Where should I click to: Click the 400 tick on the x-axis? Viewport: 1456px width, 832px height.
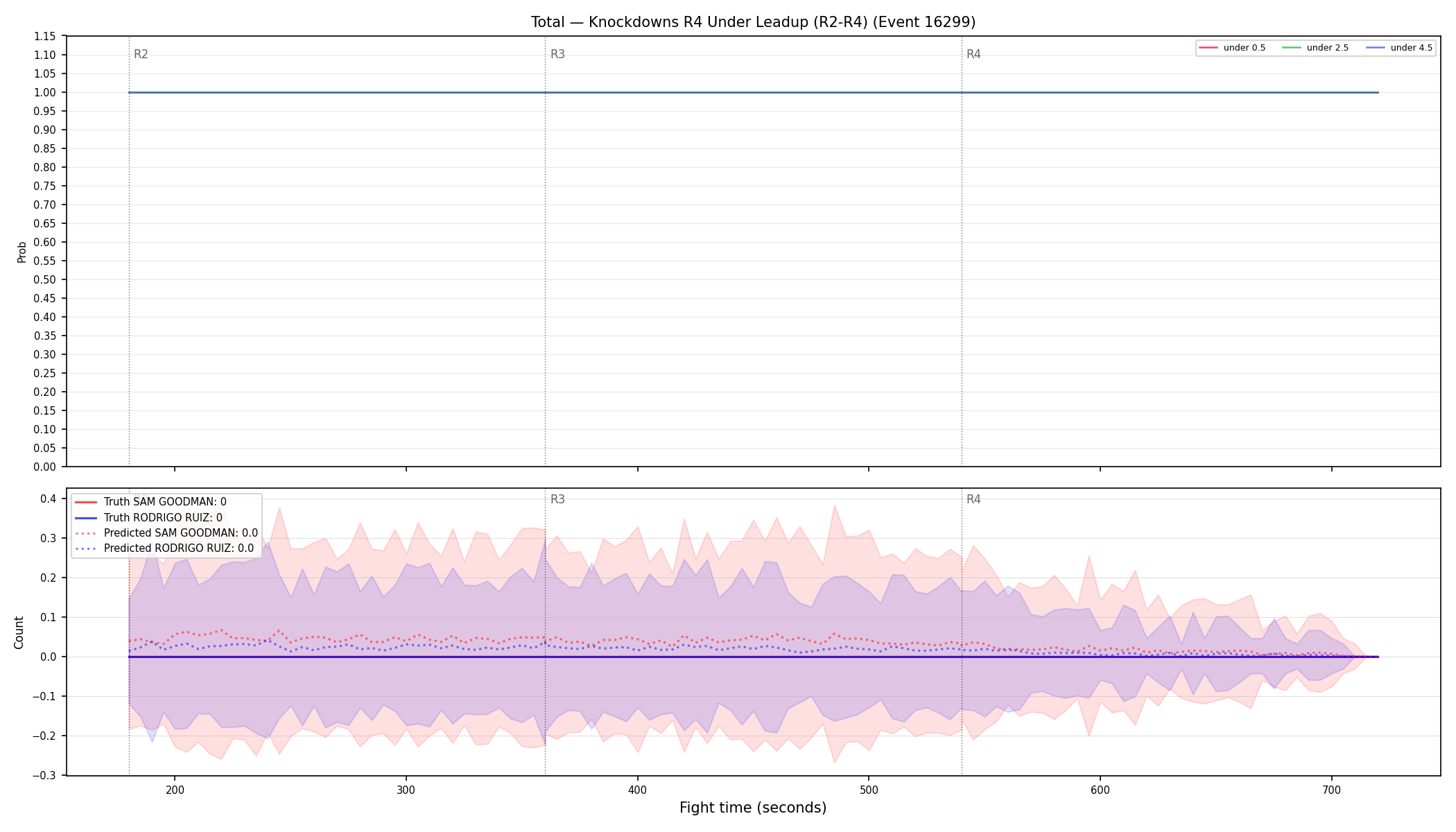pos(637,790)
